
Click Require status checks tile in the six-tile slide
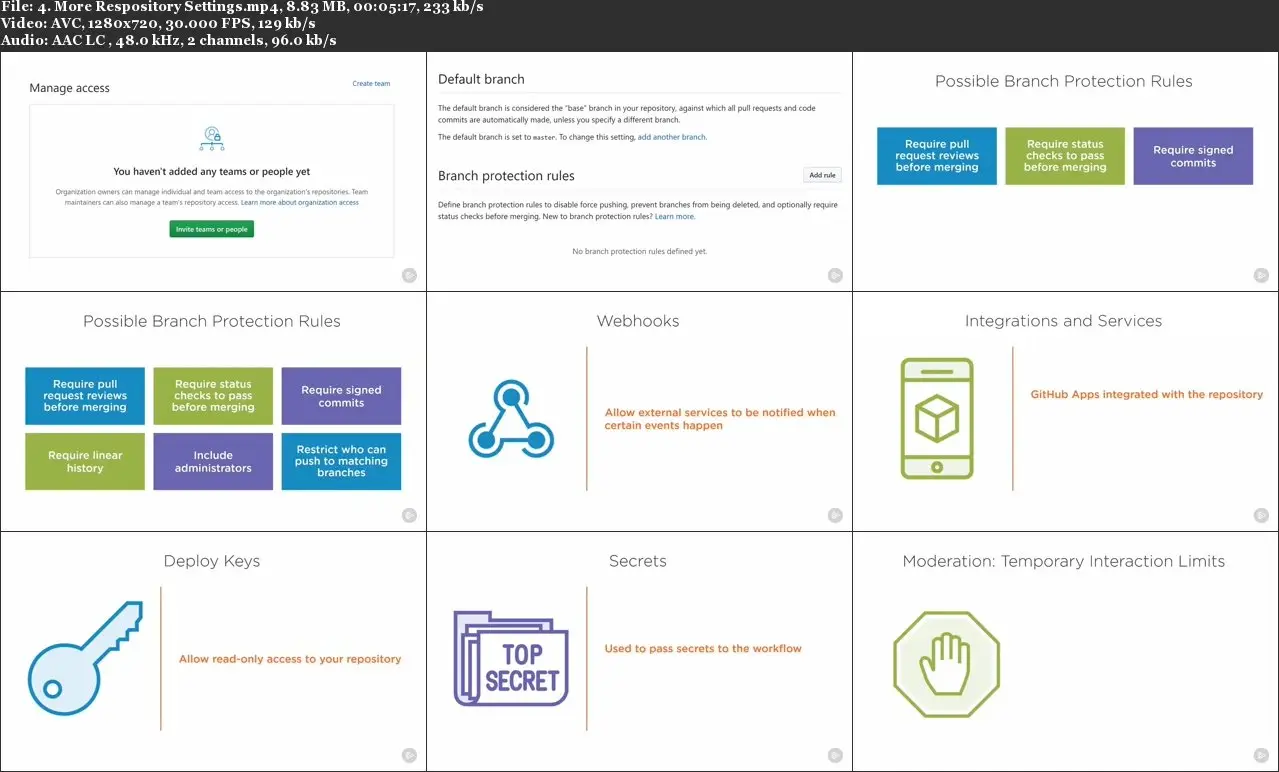coord(213,396)
